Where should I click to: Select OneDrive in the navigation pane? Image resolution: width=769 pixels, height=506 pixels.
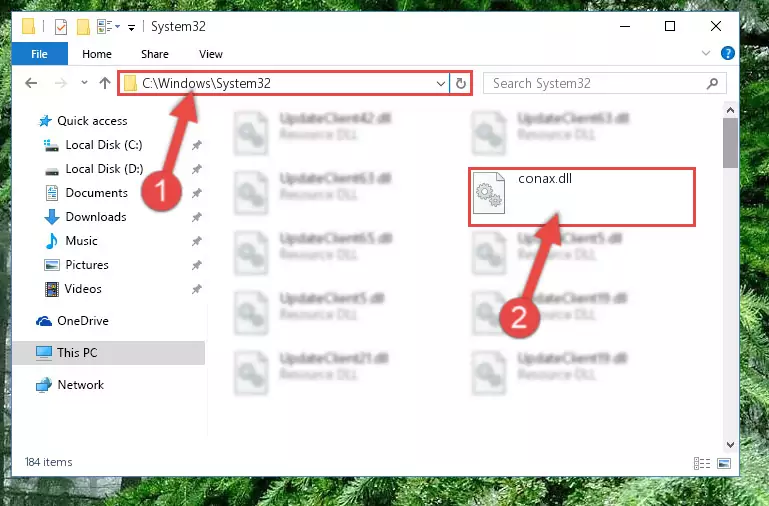tap(83, 321)
